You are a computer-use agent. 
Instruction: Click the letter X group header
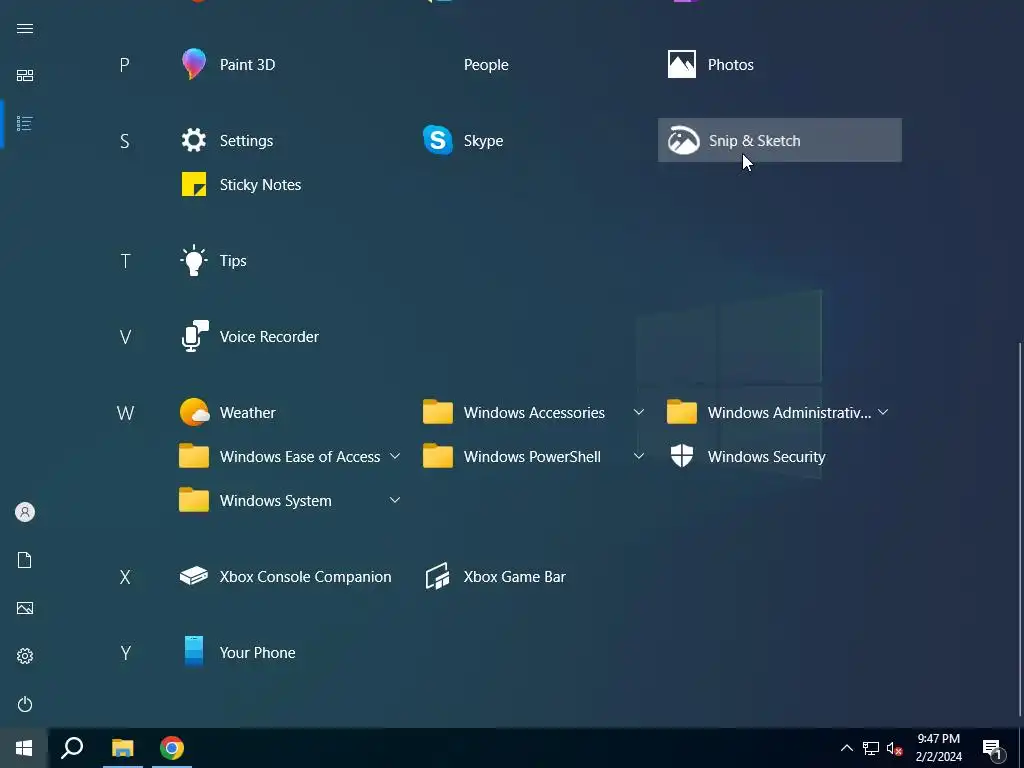click(125, 577)
